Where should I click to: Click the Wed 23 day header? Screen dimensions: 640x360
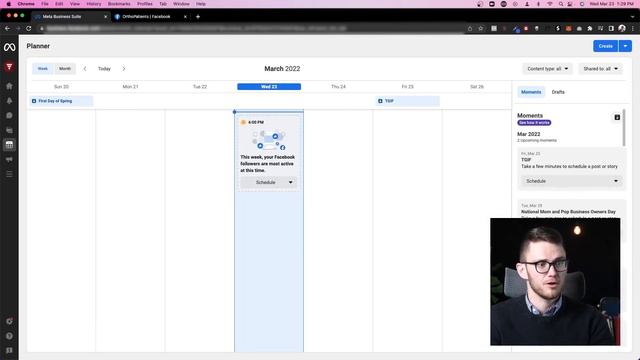pyautogui.click(x=269, y=87)
